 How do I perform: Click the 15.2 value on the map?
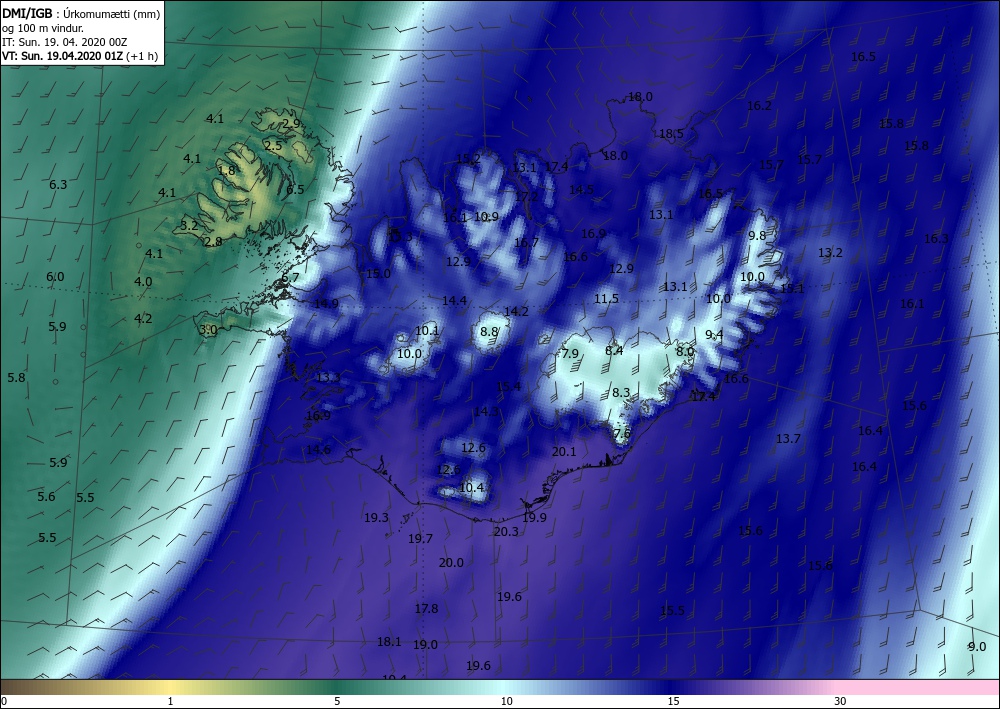point(468,159)
